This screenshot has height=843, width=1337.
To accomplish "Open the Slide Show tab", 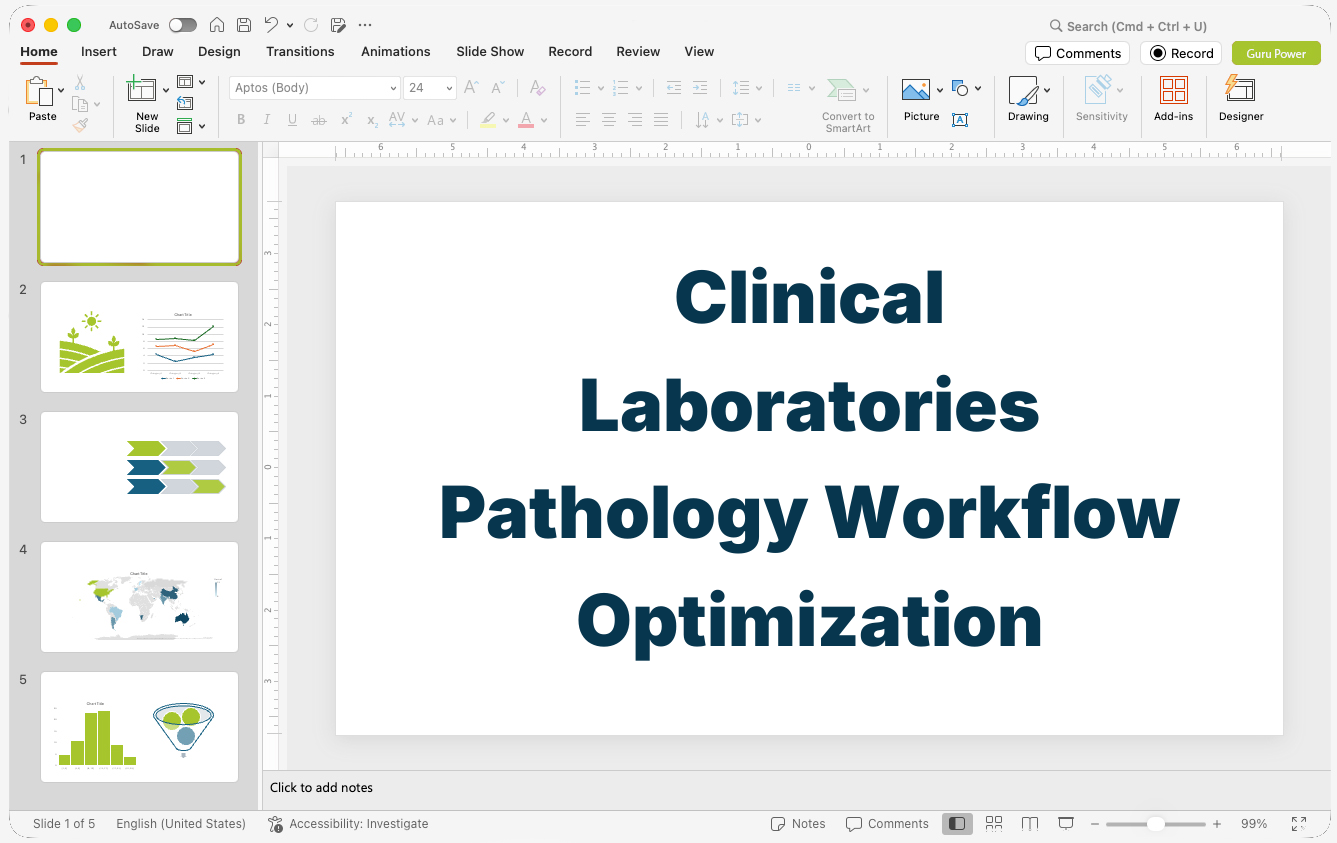I will point(490,51).
